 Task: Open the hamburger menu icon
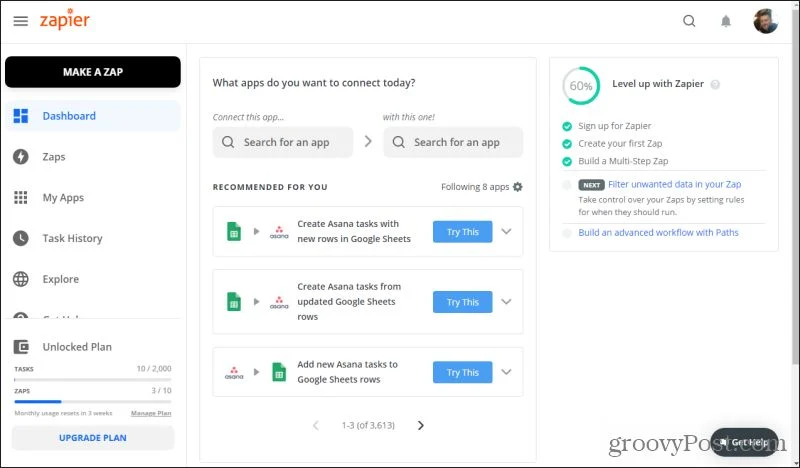coord(20,21)
